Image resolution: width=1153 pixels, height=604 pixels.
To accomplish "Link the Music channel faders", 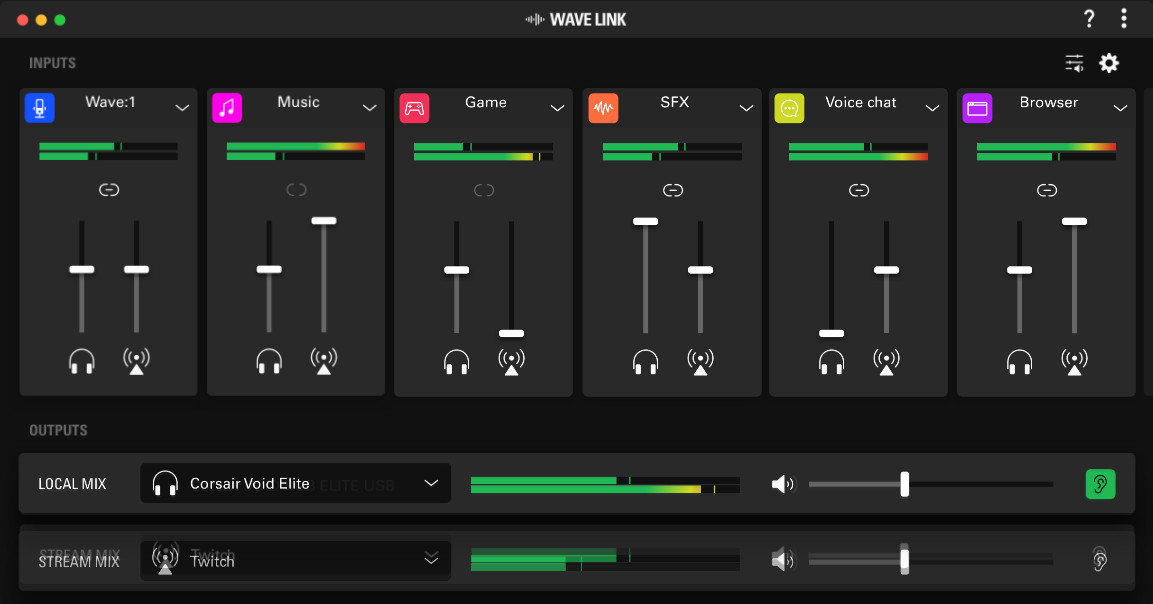I will pos(296,190).
